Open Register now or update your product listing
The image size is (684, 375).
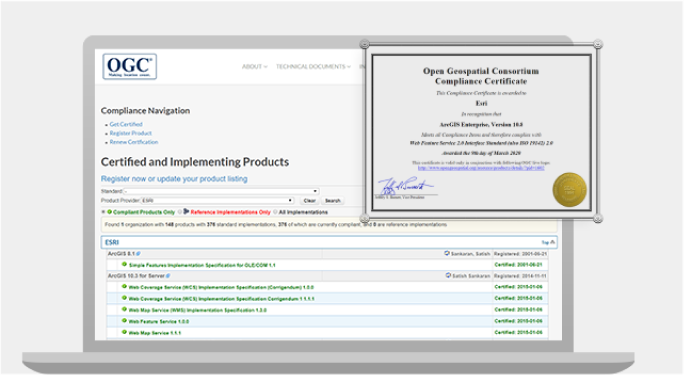pos(174,179)
